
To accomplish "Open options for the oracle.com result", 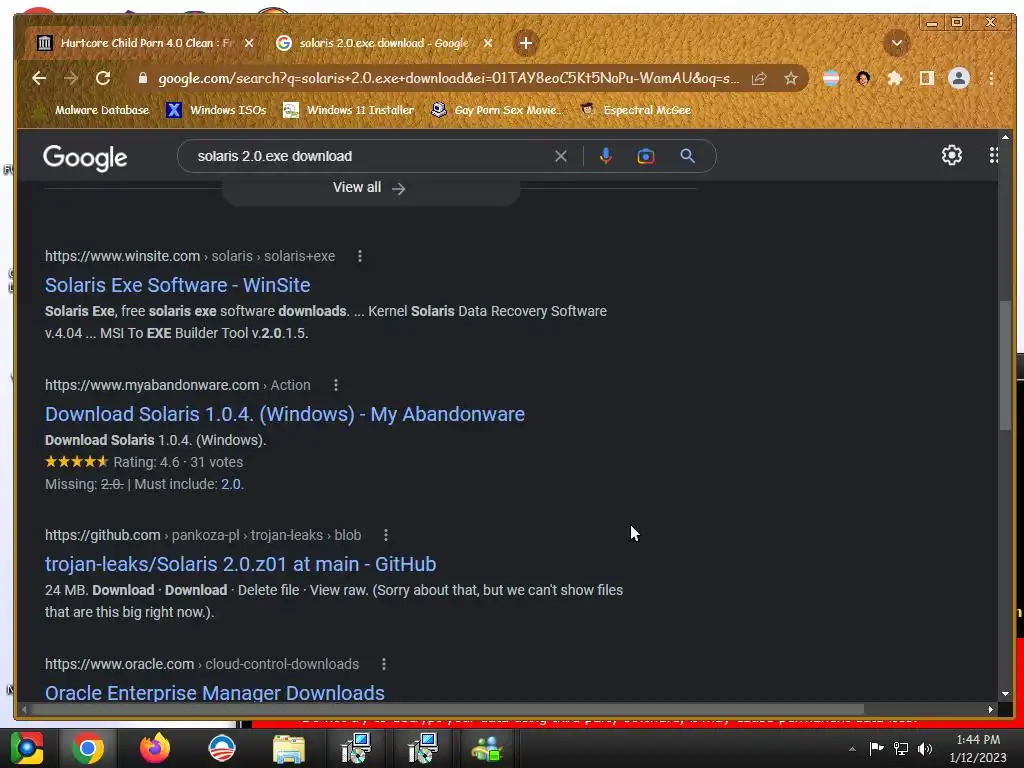I will tap(384, 664).
